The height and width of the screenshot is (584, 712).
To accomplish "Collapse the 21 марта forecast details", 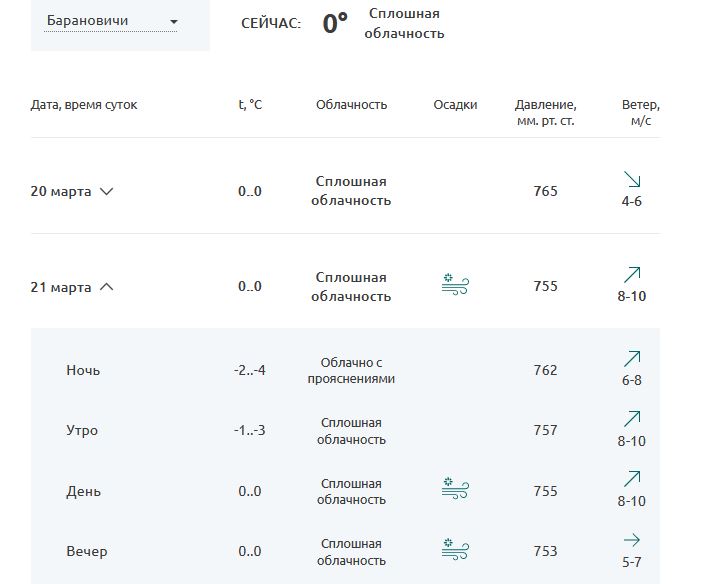I will coord(106,287).
